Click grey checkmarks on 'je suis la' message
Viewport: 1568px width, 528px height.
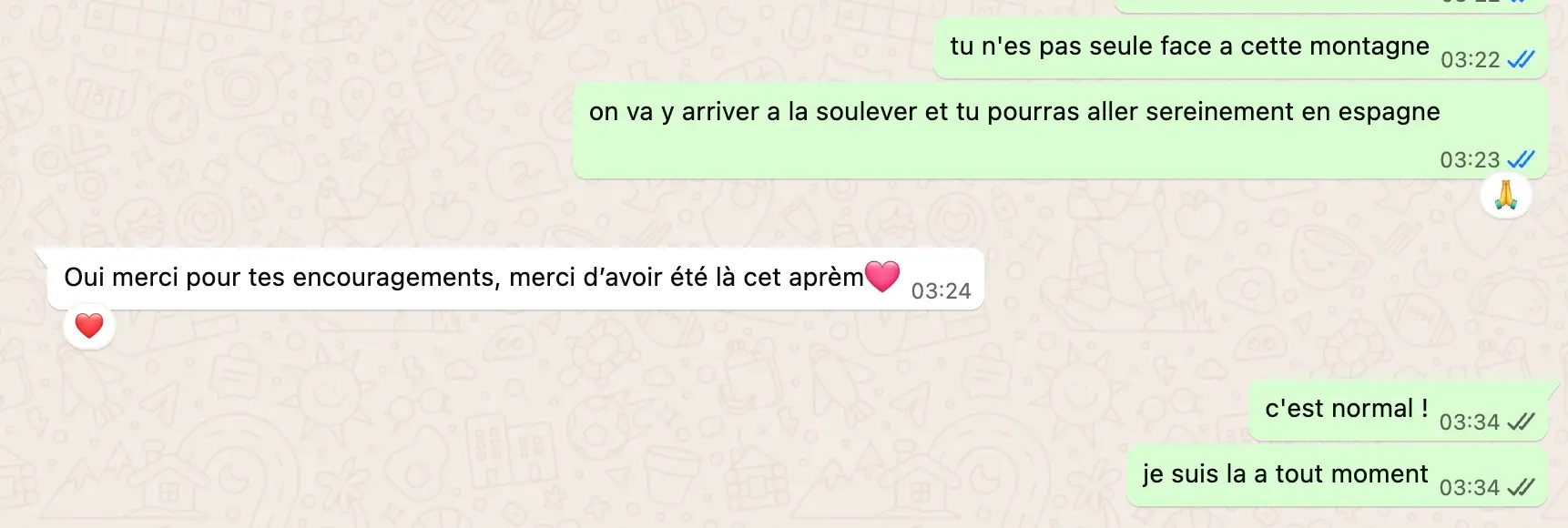pyautogui.click(x=1521, y=487)
